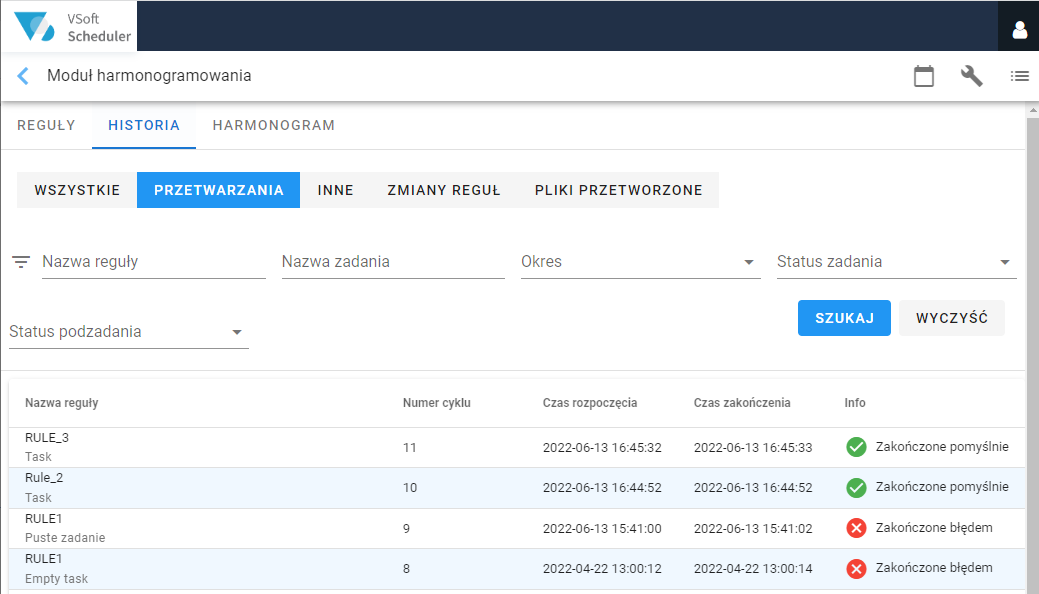Image resolution: width=1039 pixels, height=594 pixels.
Task: Click the Nazwa reguły column header
Action: [62, 403]
